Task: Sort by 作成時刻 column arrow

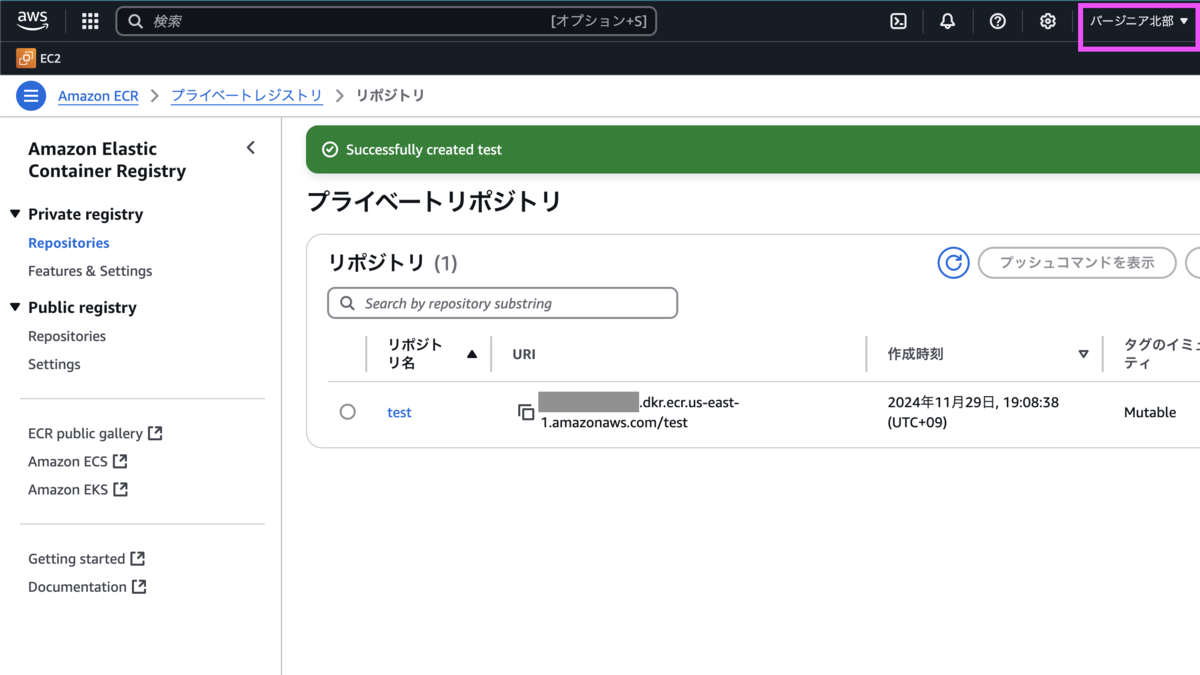Action: click(1083, 354)
